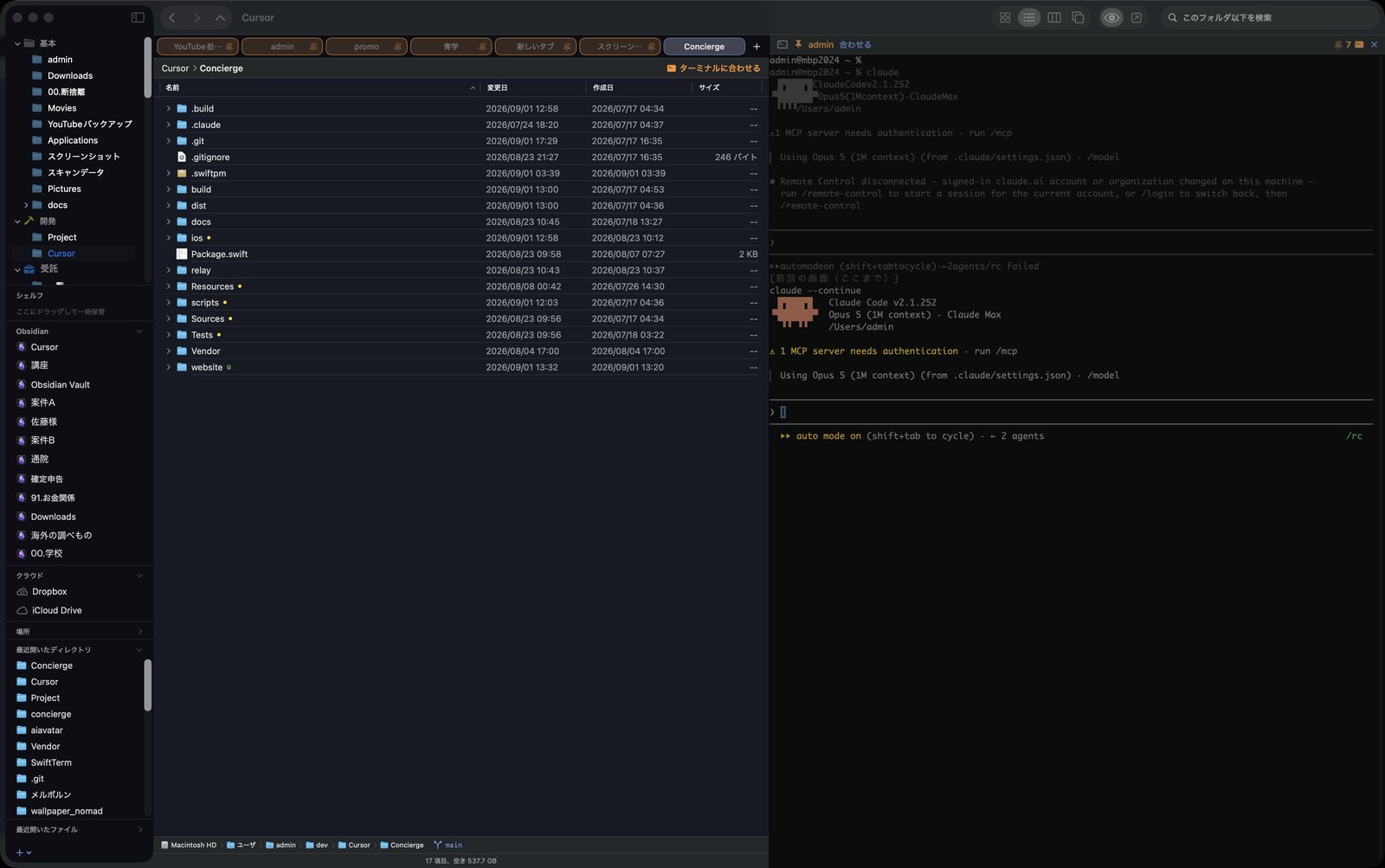This screenshot has width=1385, height=868.
Task: Click the overlapping windows view icon
Action: coord(1079,17)
